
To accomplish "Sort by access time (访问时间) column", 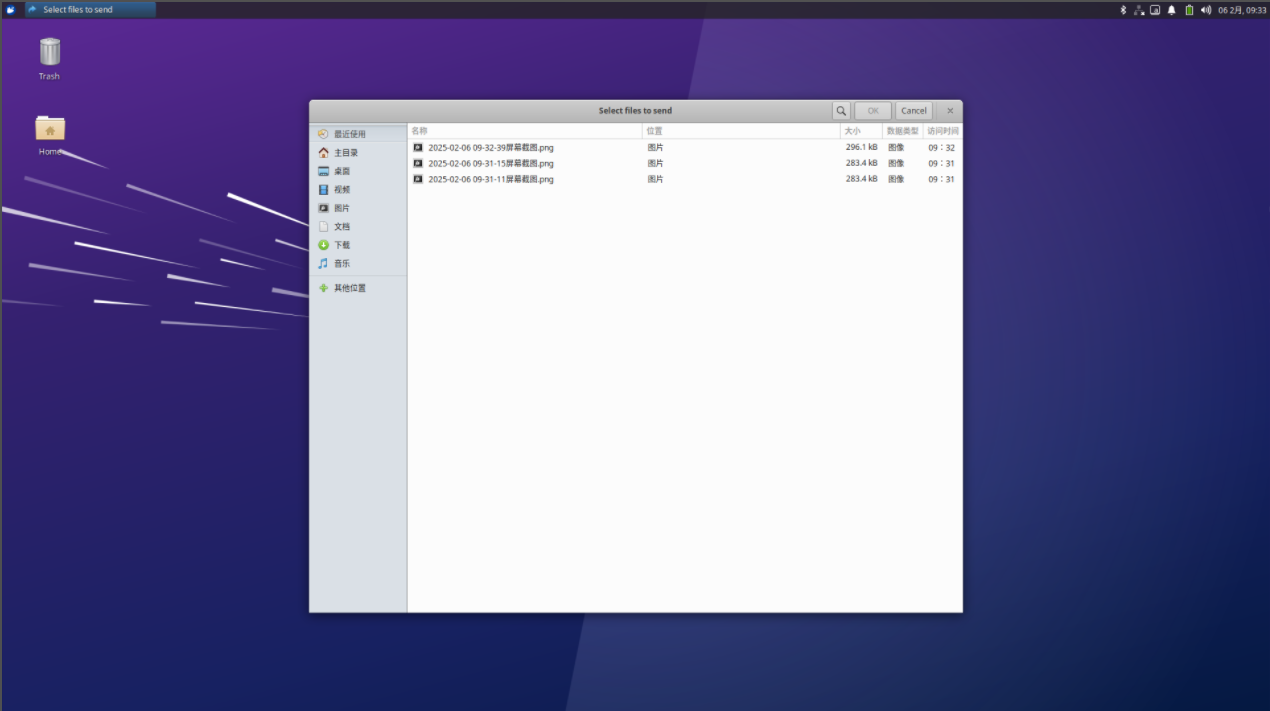I will pyautogui.click(x=942, y=131).
